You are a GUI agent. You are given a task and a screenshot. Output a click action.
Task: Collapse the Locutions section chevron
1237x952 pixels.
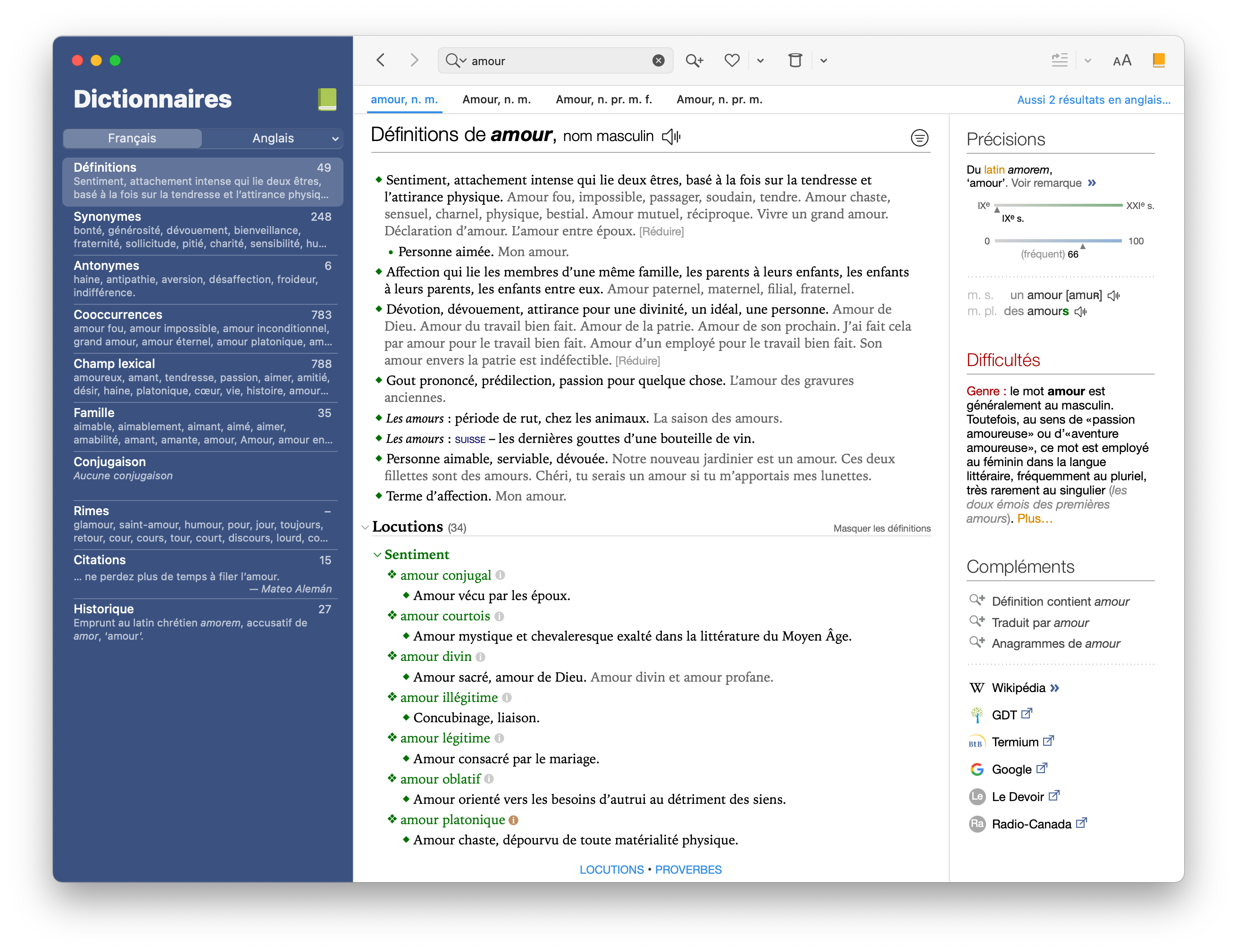(365, 527)
